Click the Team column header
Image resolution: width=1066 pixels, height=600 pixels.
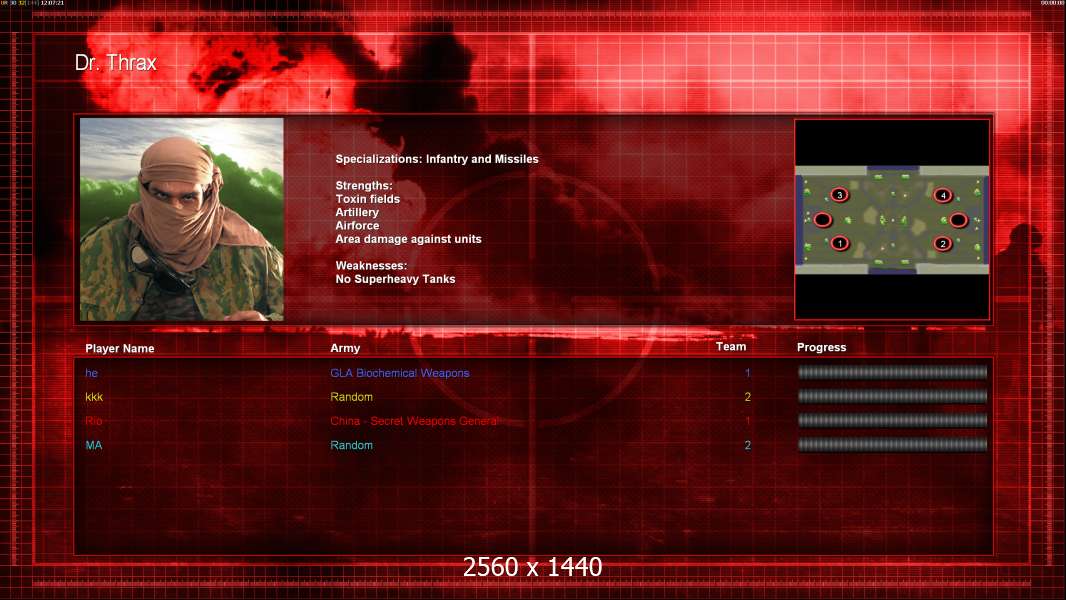731,347
